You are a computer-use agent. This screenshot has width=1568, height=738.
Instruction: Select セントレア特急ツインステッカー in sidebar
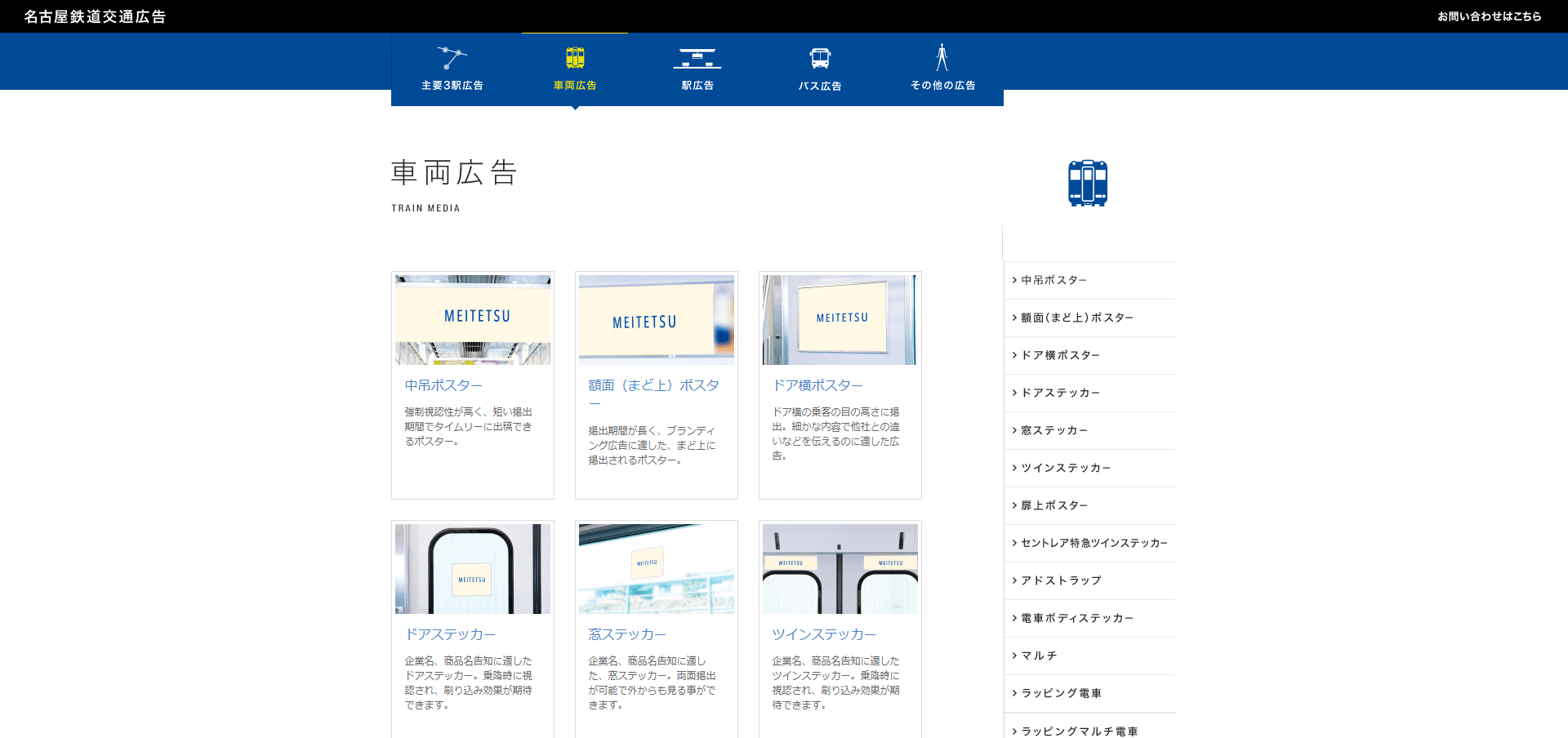[1094, 543]
